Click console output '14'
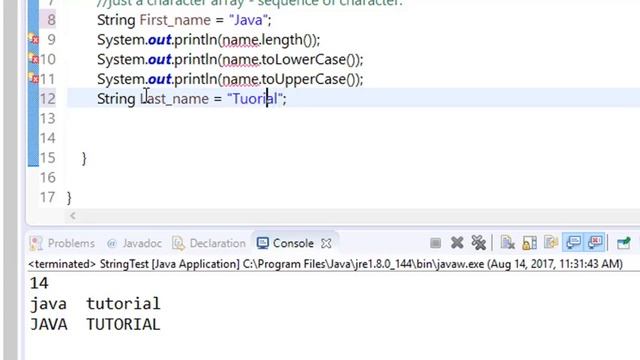The image size is (640, 360). [x=39, y=283]
